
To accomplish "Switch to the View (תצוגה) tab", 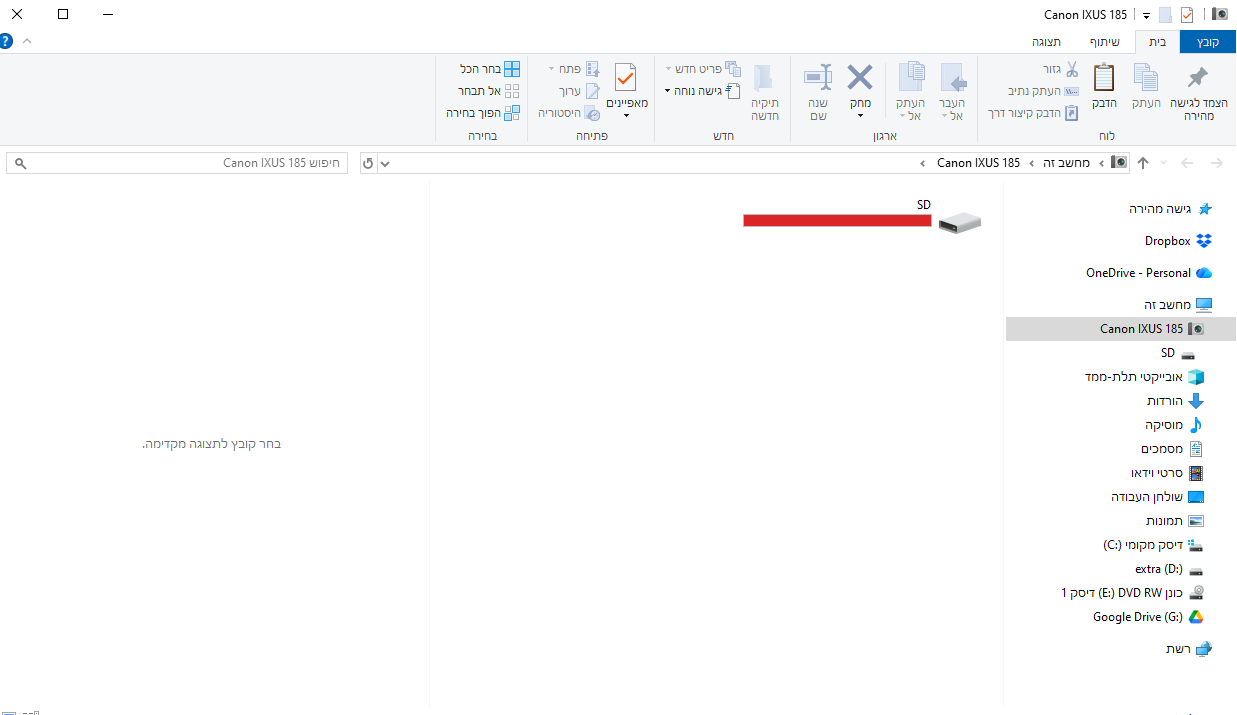I will 1047,42.
